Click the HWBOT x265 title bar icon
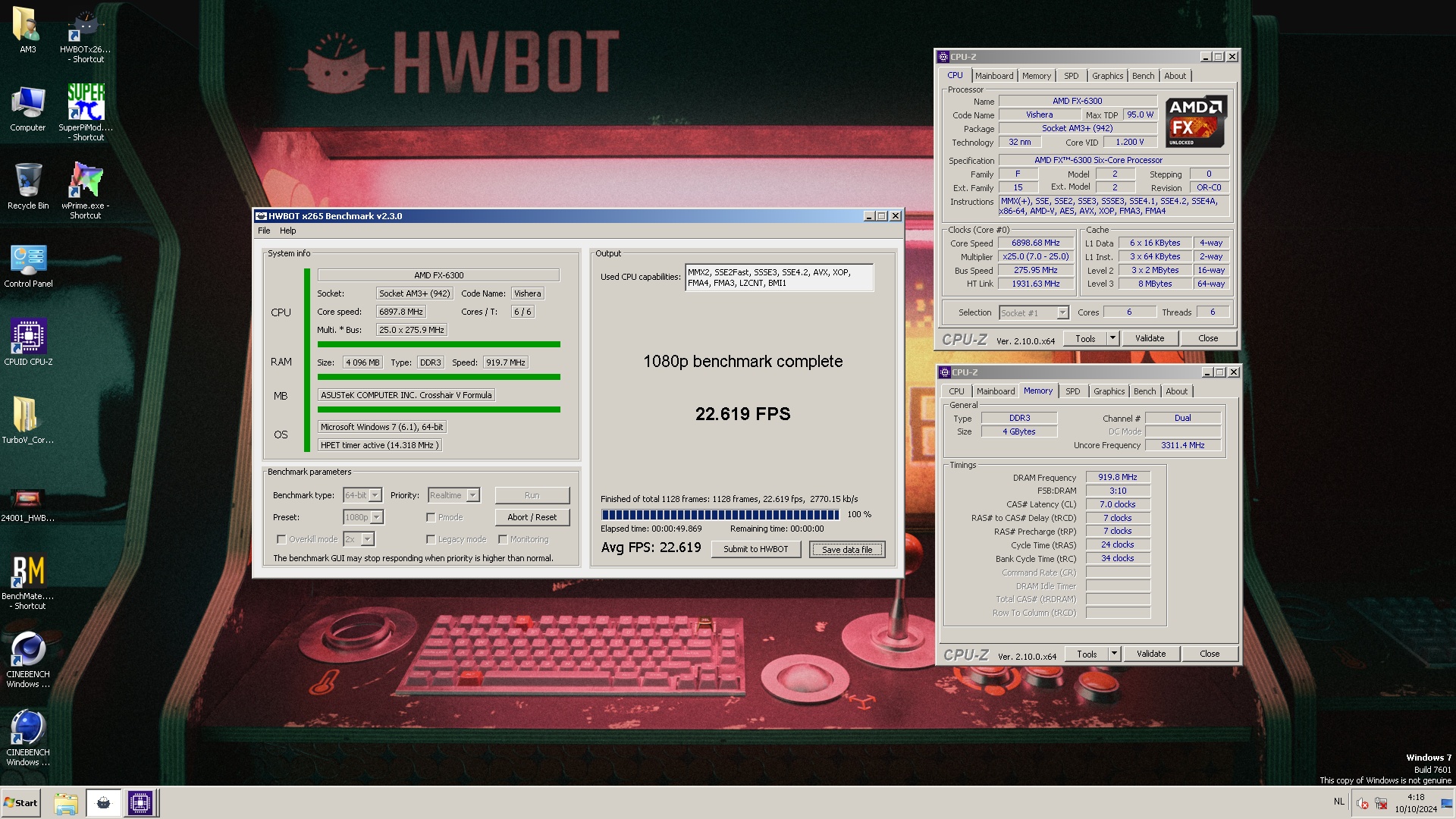 pos(261,216)
